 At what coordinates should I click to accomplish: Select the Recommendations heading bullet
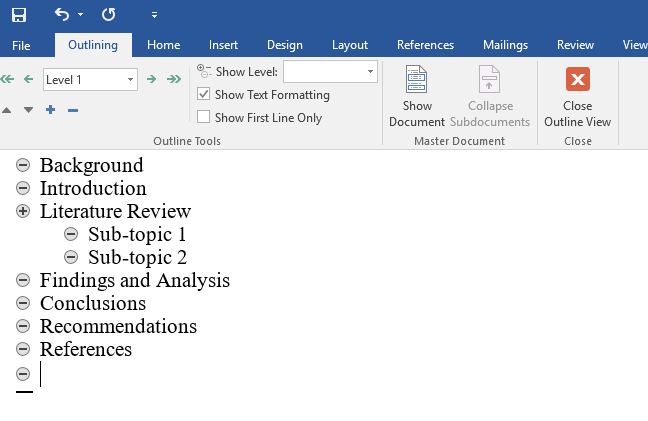click(23, 326)
